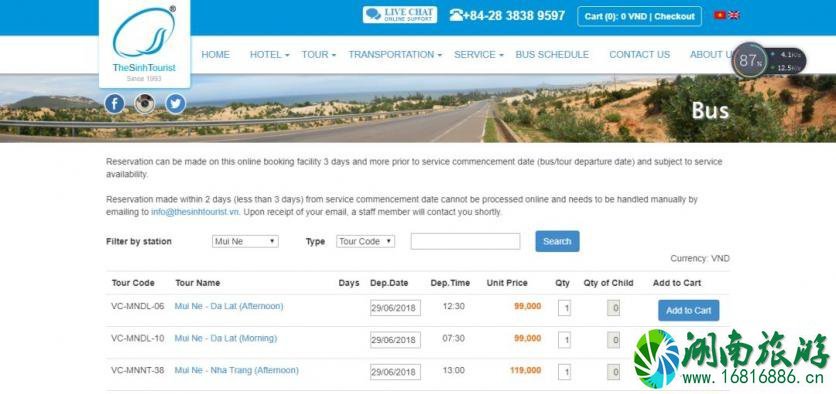
Task: Click departure time 12:30
Action: tap(453, 306)
